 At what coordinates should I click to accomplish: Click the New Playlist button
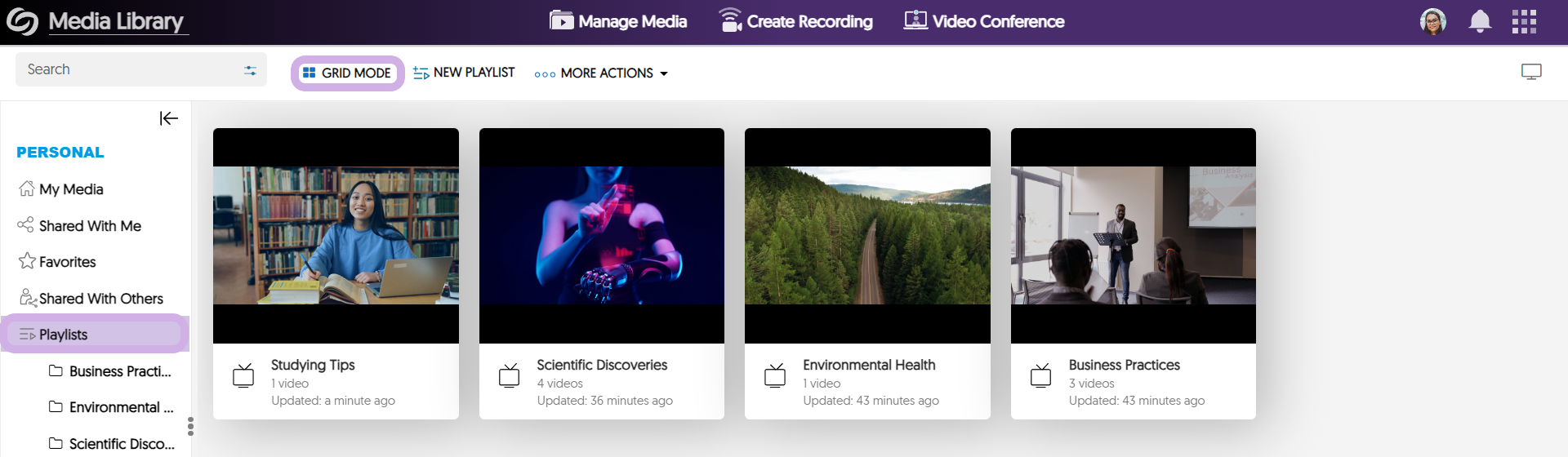(464, 73)
